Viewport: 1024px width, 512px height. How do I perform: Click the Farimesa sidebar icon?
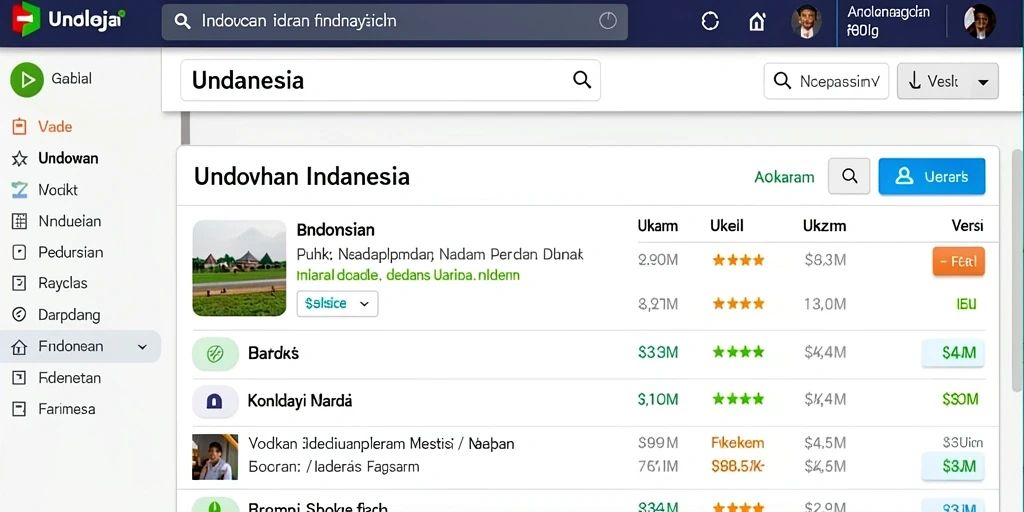pos(20,409)
